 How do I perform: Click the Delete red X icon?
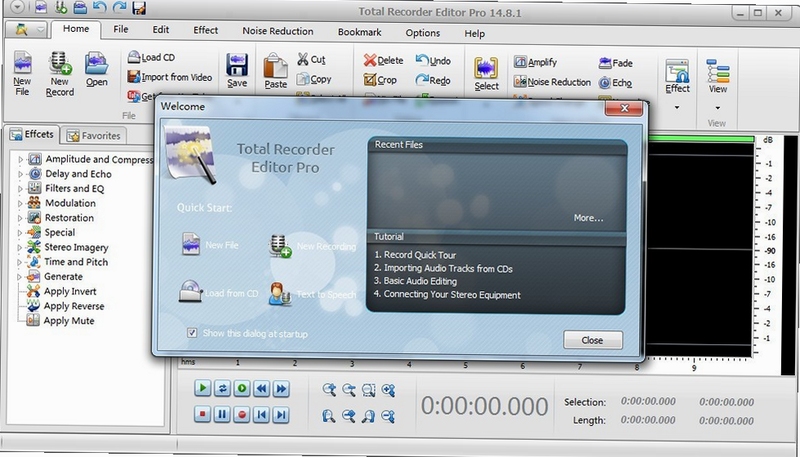pyautogui.click(x=383, y=60)
